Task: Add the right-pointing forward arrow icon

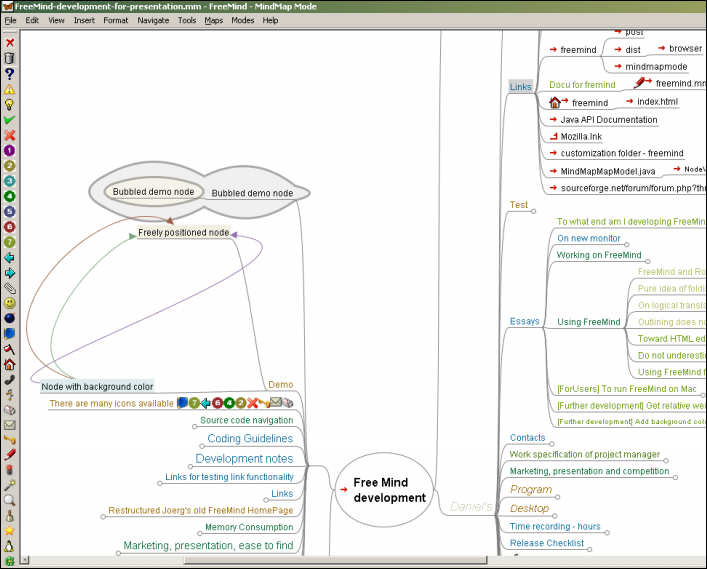Action: coord(9,273)
